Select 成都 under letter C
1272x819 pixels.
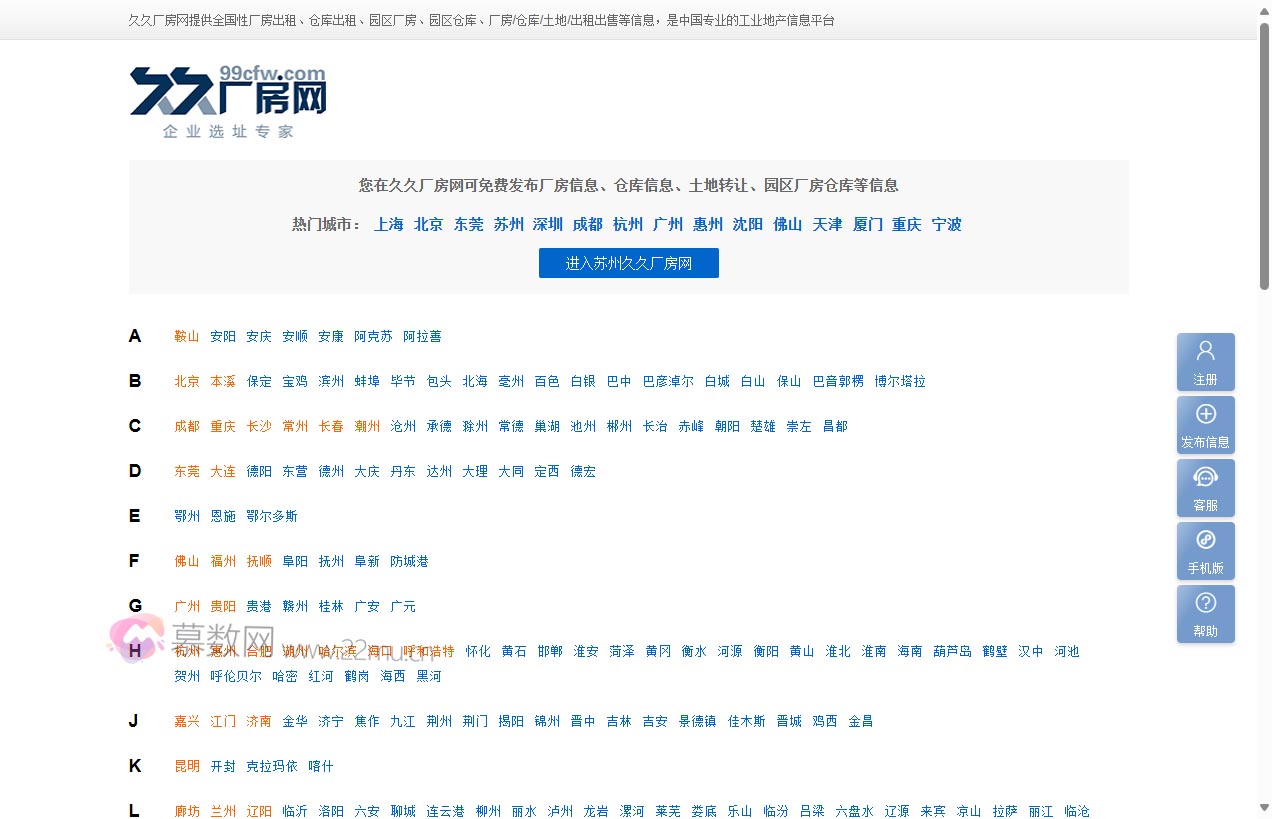pos(186,426)
